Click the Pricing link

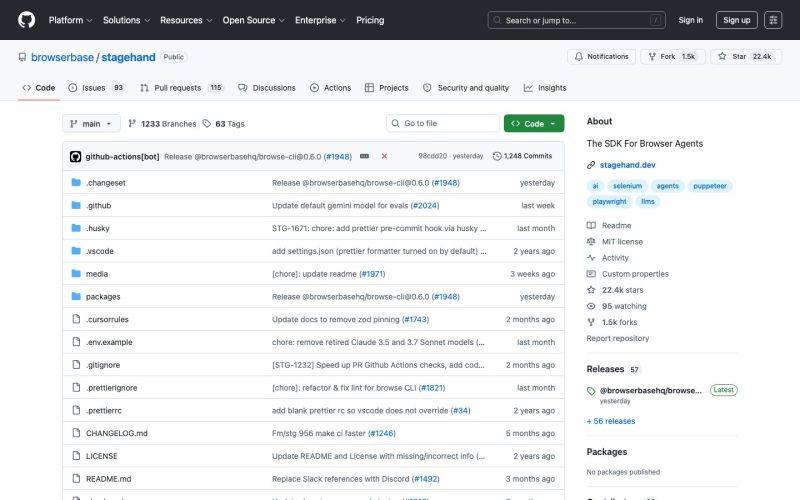tap(370, 20)
